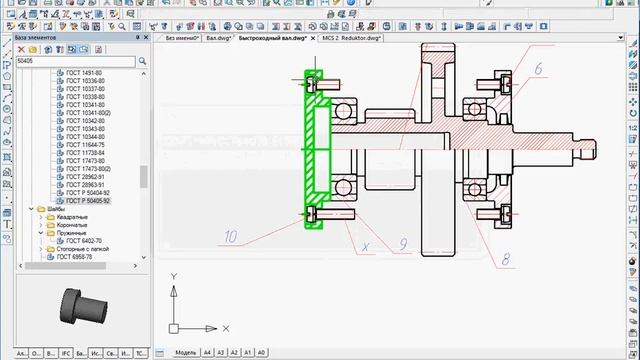Viewport: 640px width, 360px height.
Task: Switch to the MCS 2 Reduktor.dwg* tab
Action: tap(351, 38)
